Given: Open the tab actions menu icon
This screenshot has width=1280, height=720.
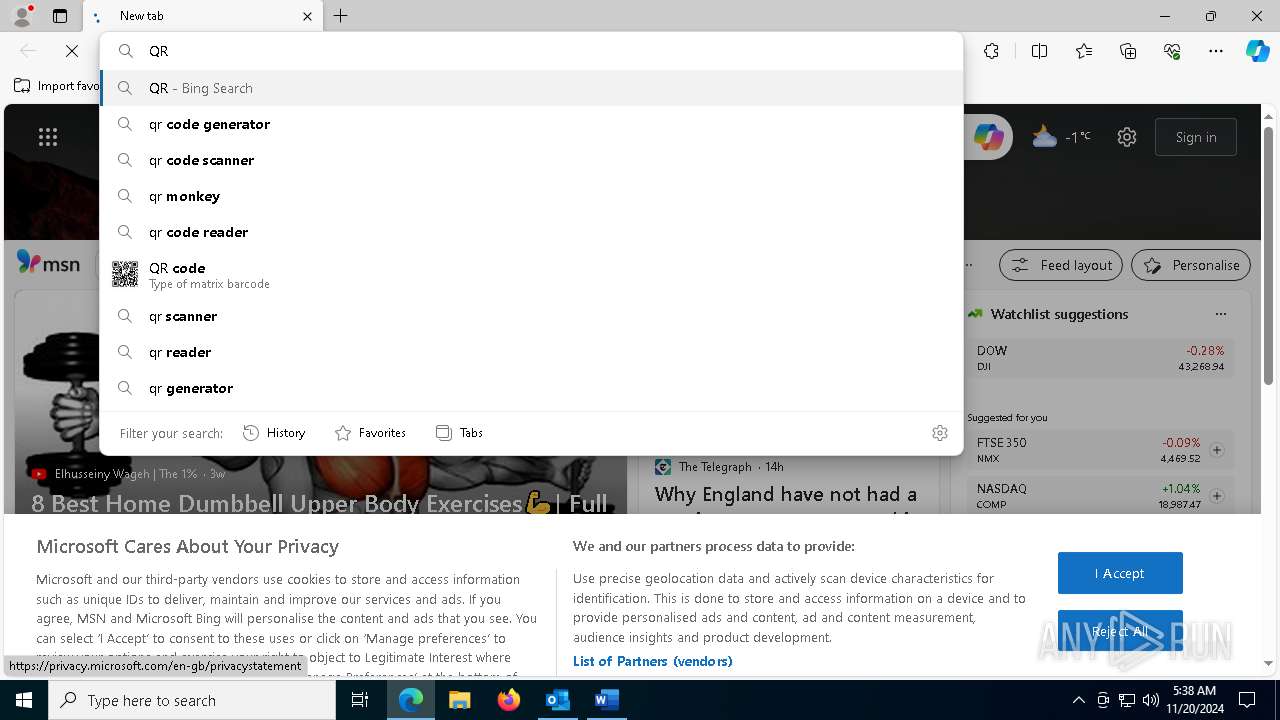Looking at the screenshot, I should (60, 16).
